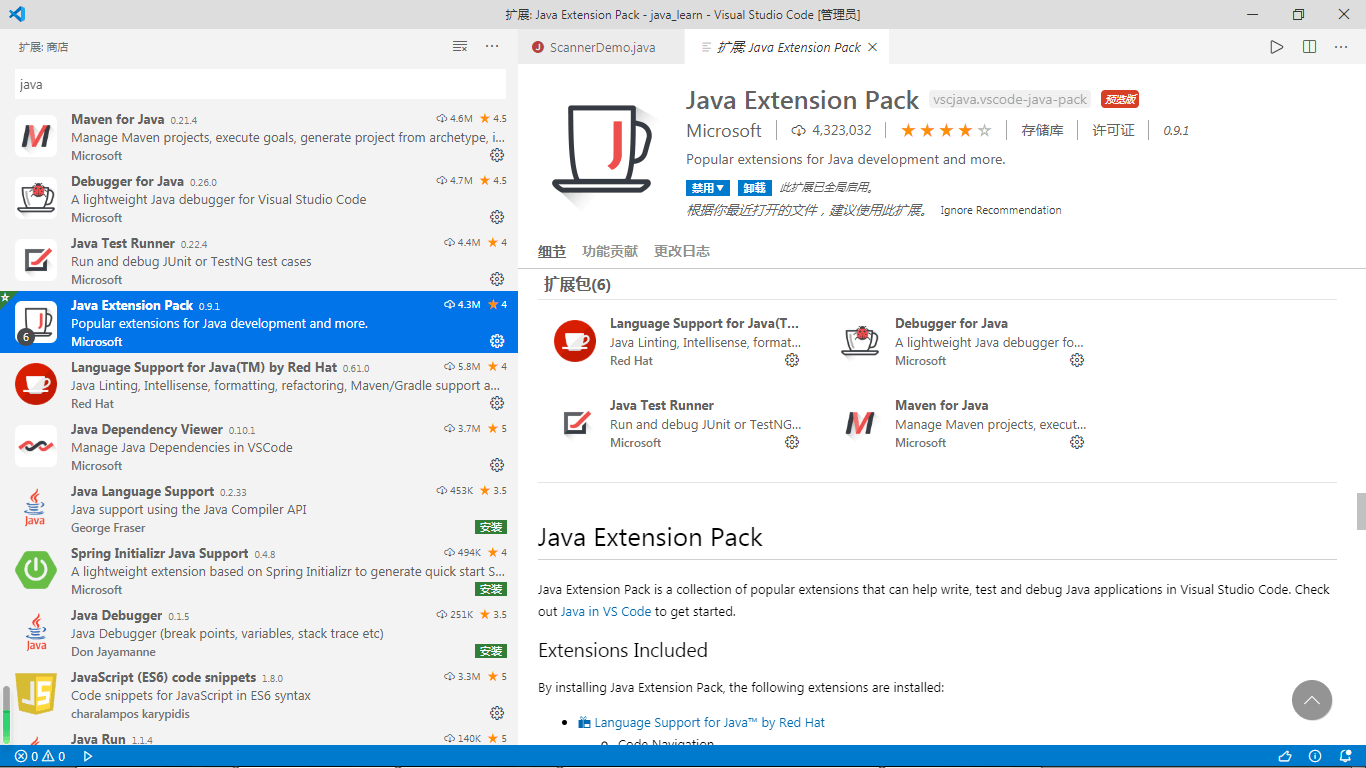This screenshot has width=1366, height=768.
Task: Open manage gear for Maven for Java
Action: tap(497, 155)
